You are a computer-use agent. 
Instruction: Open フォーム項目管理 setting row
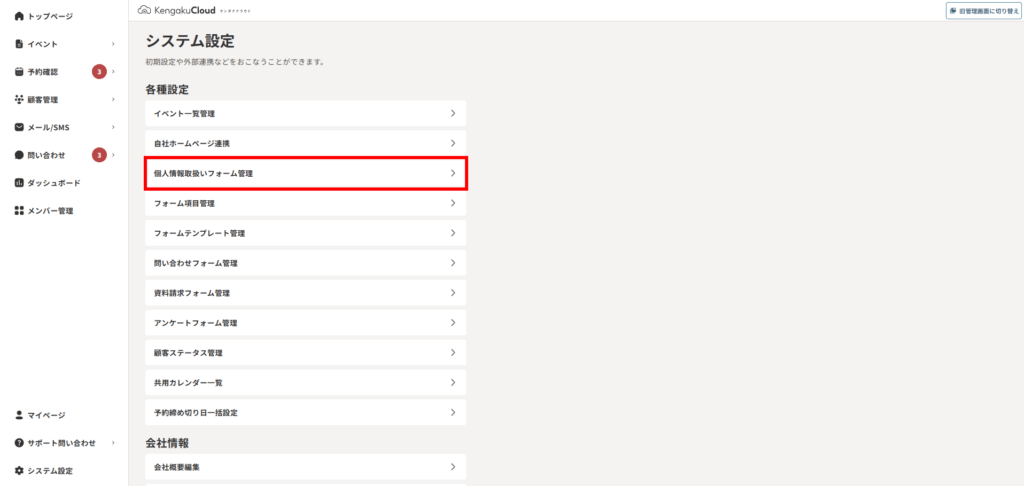point(306,203)
